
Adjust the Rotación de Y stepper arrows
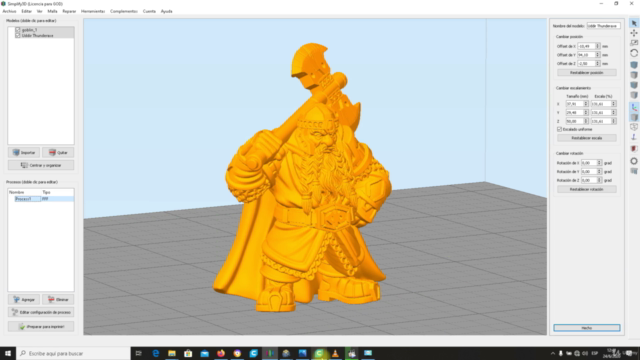pyautogui.click(x=599, y=171)
